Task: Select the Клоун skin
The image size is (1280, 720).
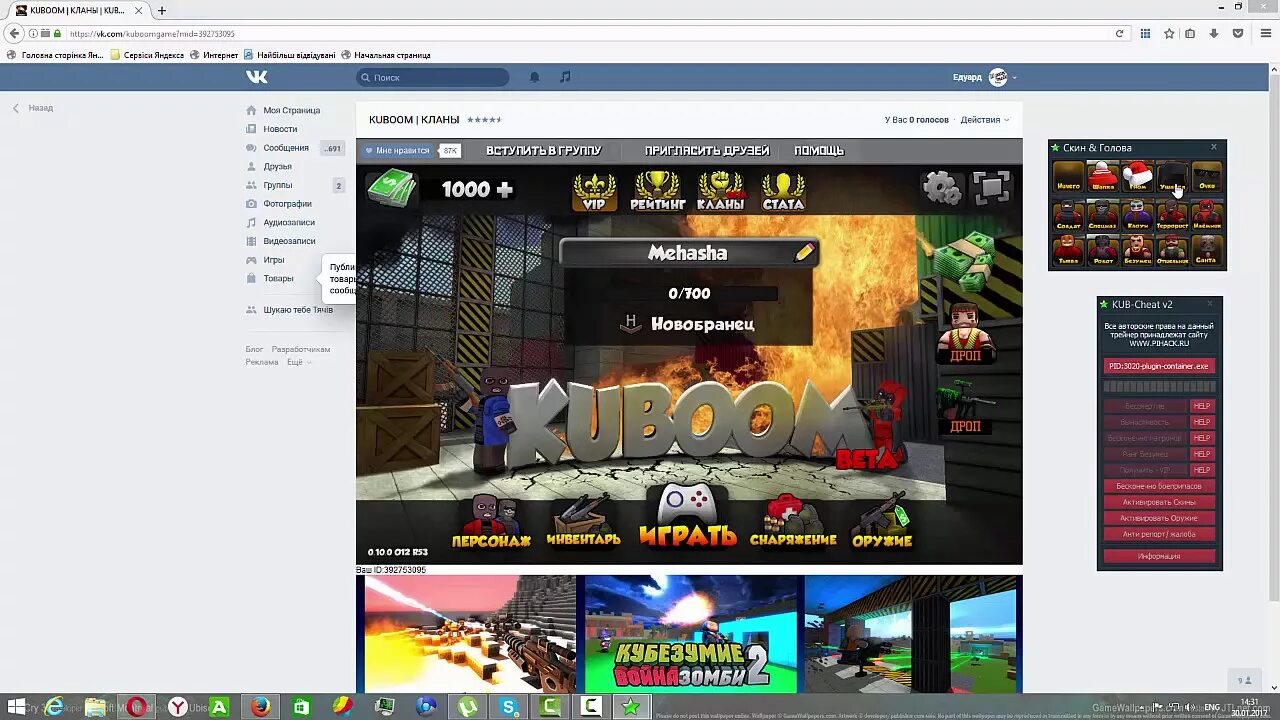Action: (x=1137, y=214)
